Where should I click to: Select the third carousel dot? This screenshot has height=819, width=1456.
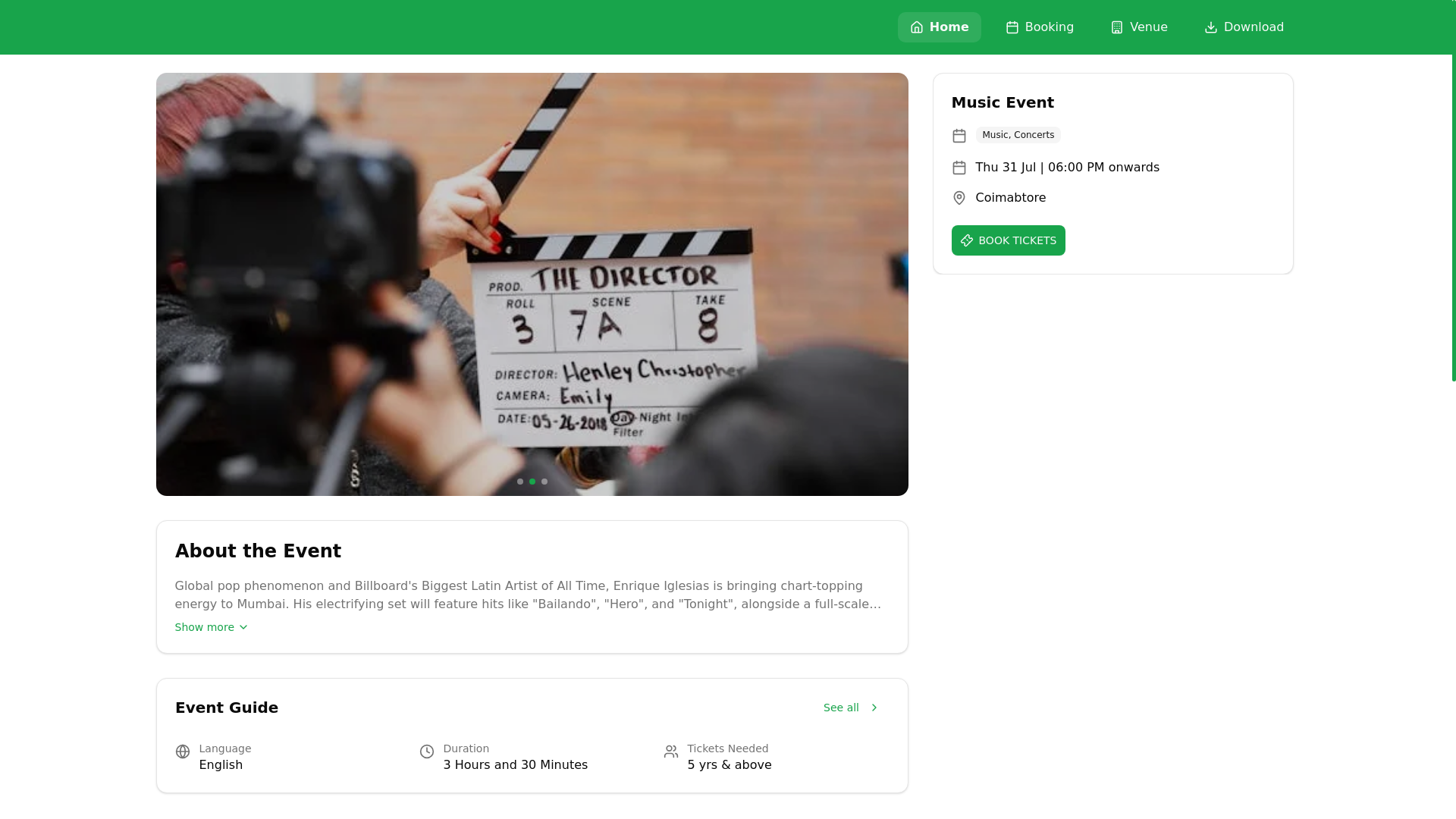[x=544, y=482]
